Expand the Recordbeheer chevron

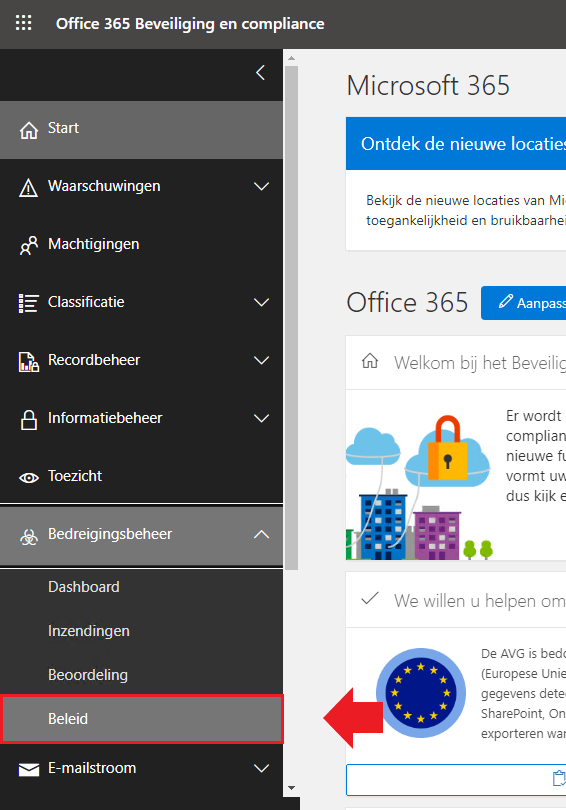tap(262, 360)
